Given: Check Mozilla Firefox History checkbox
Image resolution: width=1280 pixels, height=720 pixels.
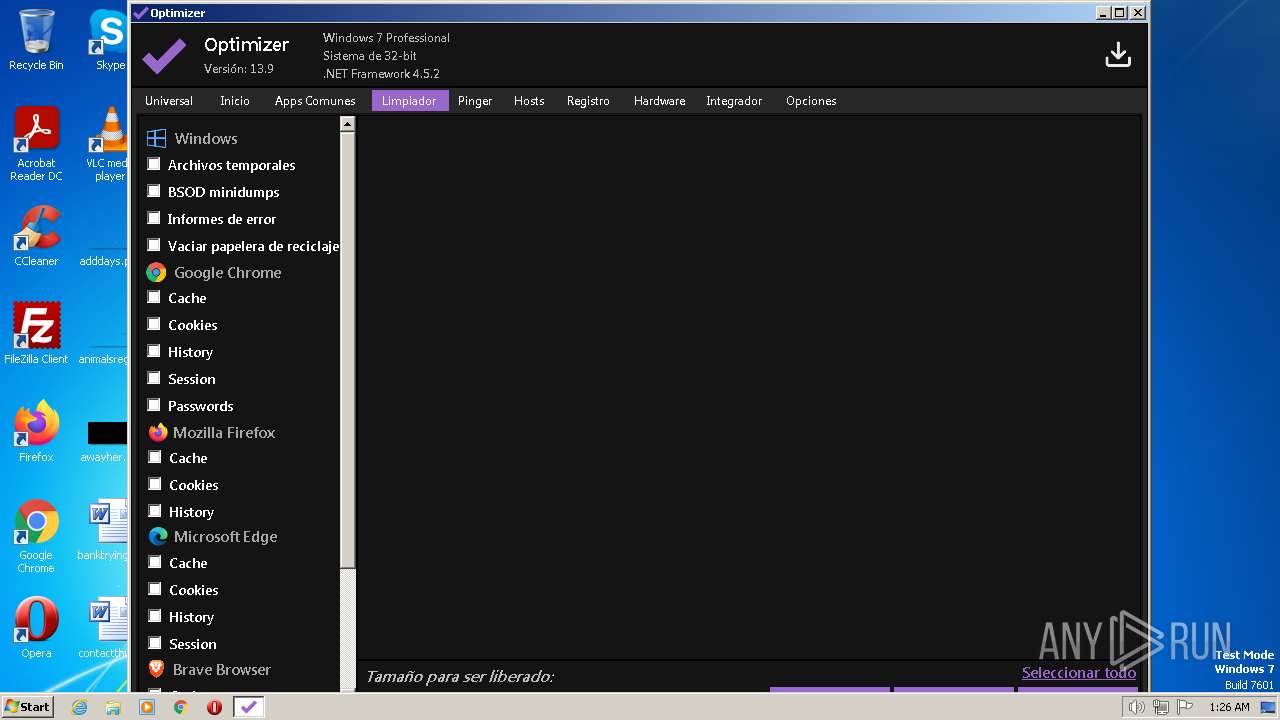Looking at the screenshot, I should [154, 511].
